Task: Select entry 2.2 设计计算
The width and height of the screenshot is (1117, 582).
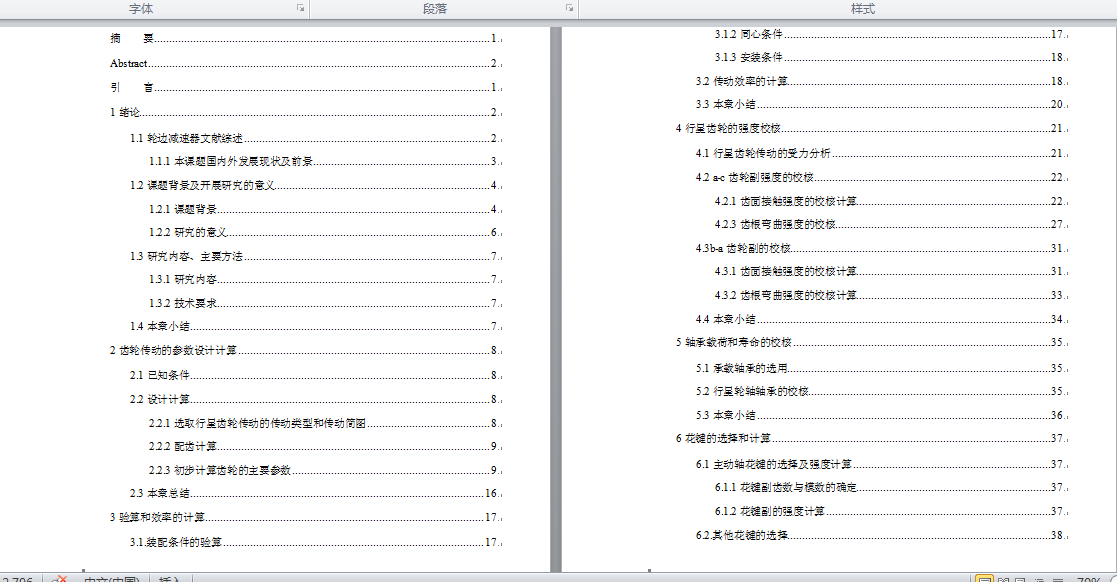Action: pos(316,400)
